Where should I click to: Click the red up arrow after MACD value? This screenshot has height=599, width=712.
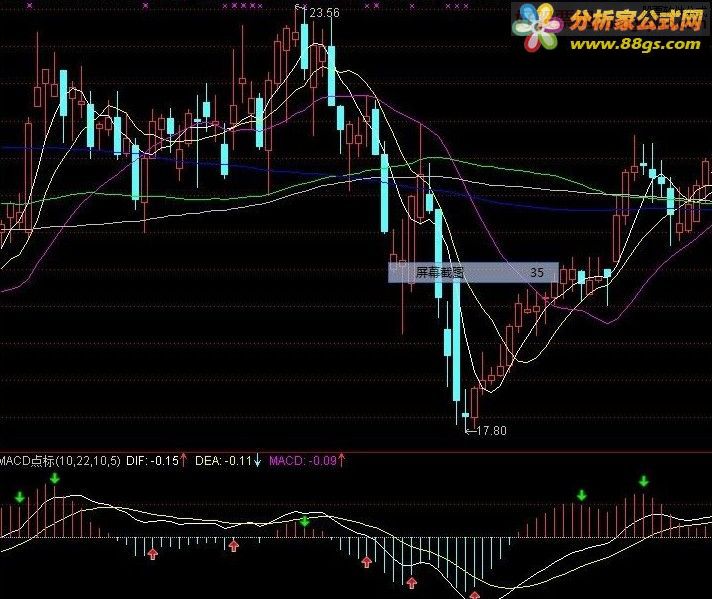(341, 460)
